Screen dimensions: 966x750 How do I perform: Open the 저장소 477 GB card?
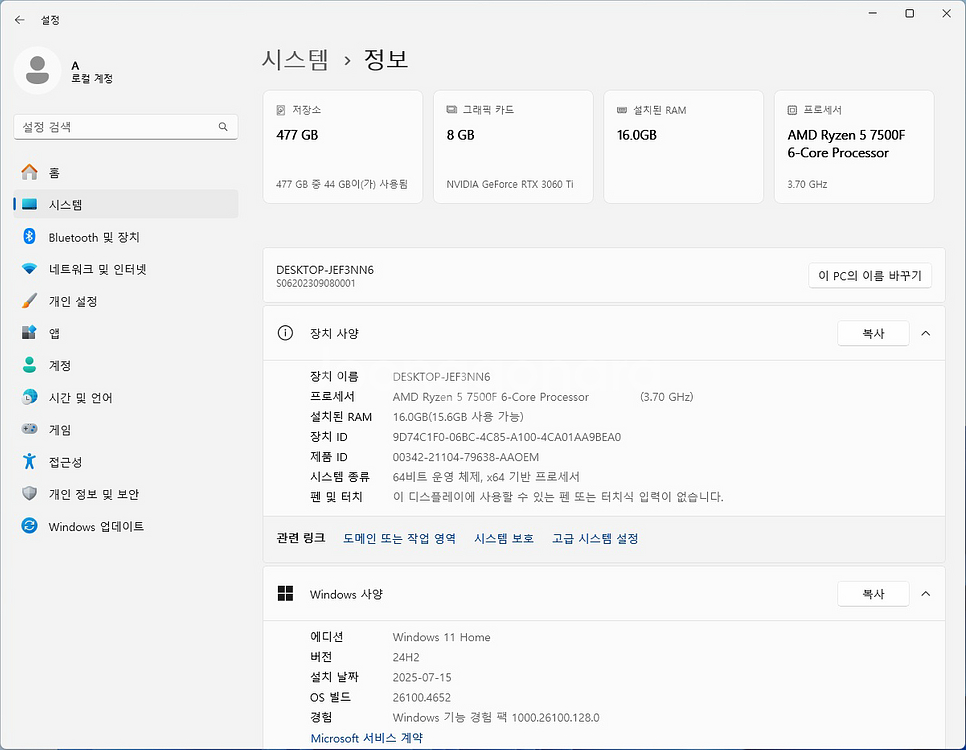tap(343, 147)
